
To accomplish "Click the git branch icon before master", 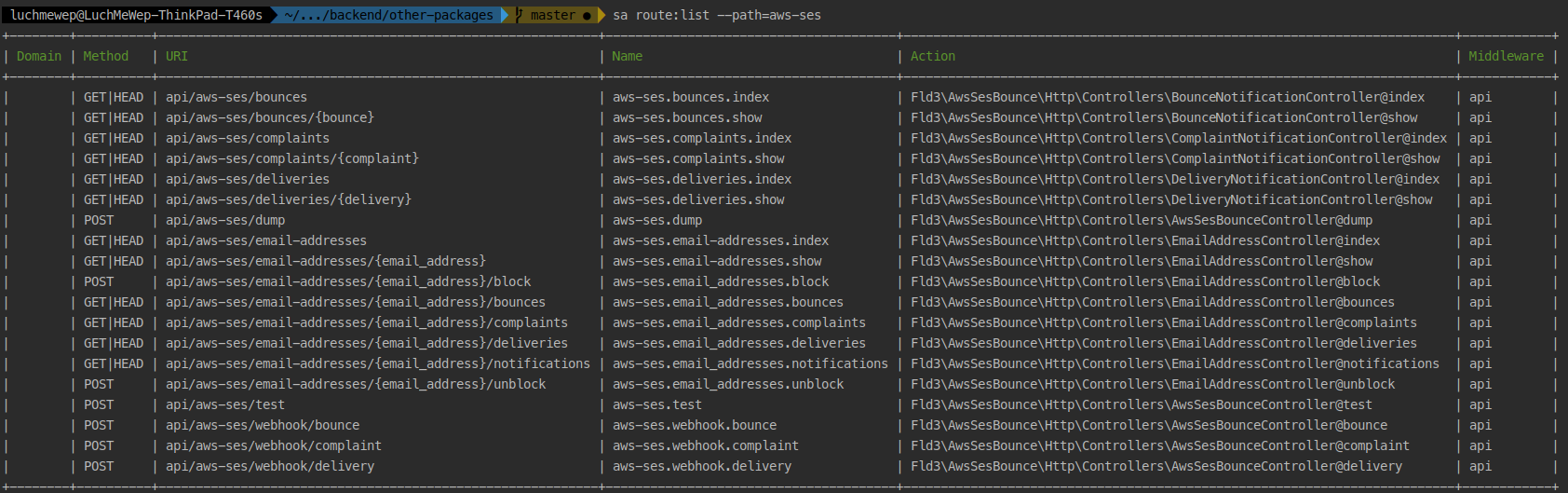I will point(519,15).
